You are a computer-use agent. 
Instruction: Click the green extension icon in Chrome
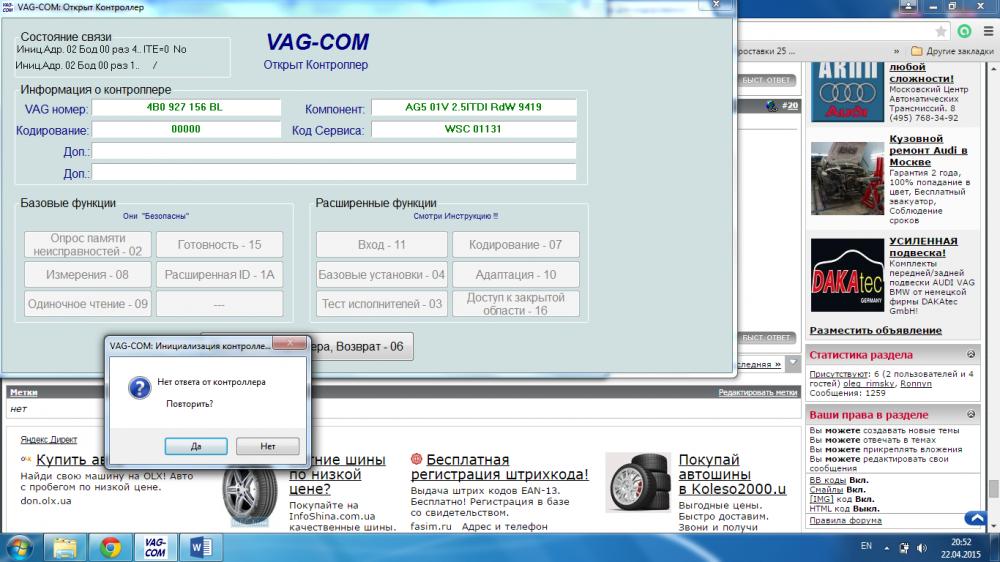click(x=963, y=31)
